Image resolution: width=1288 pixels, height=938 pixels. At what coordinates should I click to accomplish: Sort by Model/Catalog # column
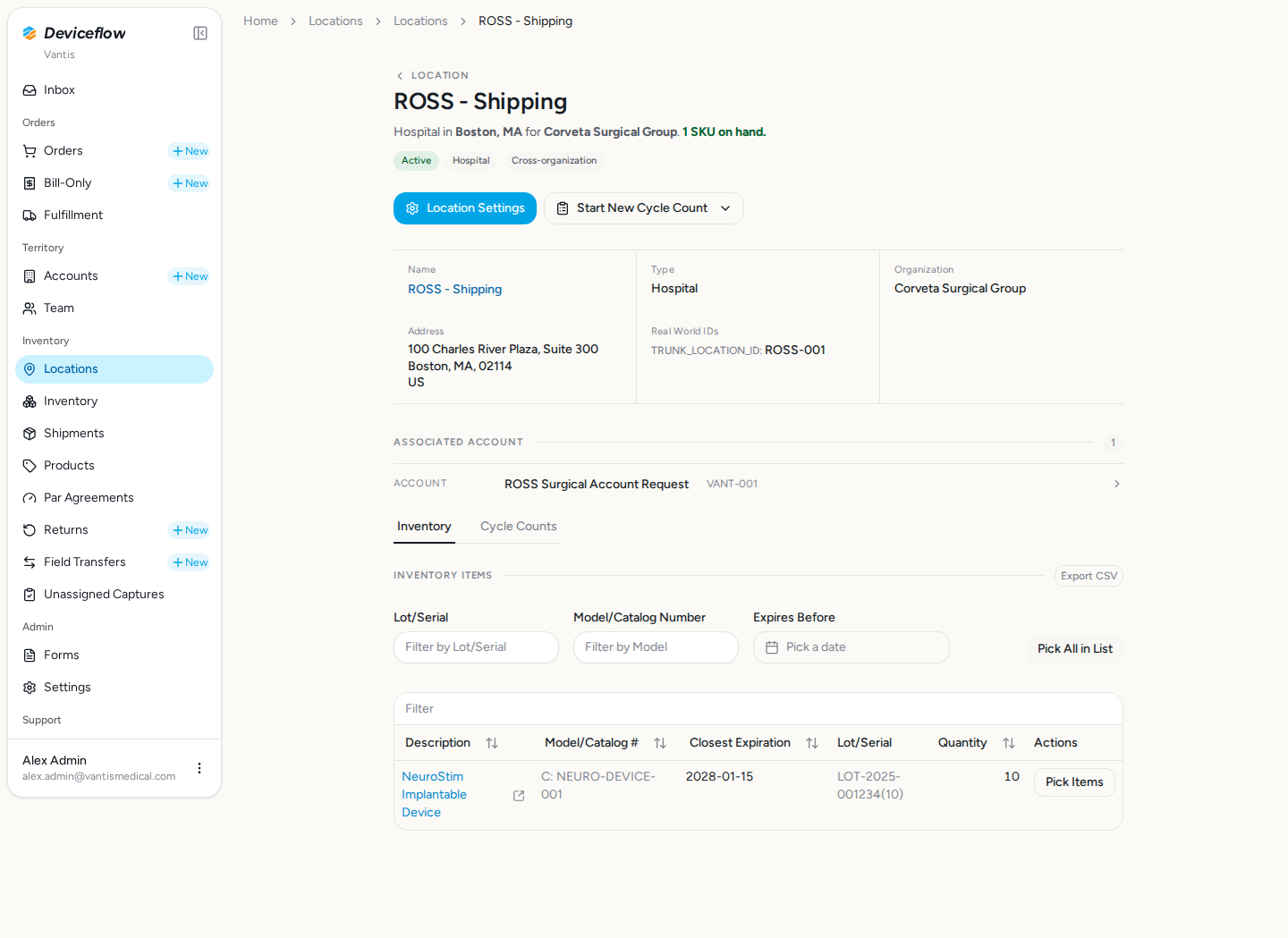click(660, 743)
